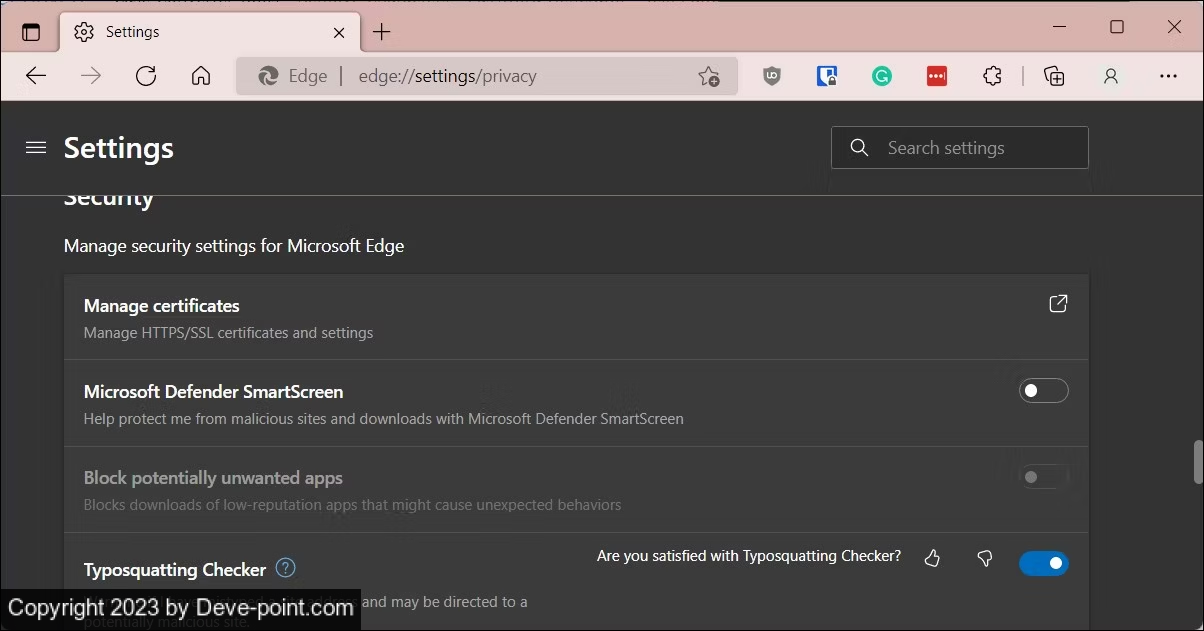Open the Extensions puzzle menu
The width and height of the screenshot is (1204, 631).
[x=992, y=76]
